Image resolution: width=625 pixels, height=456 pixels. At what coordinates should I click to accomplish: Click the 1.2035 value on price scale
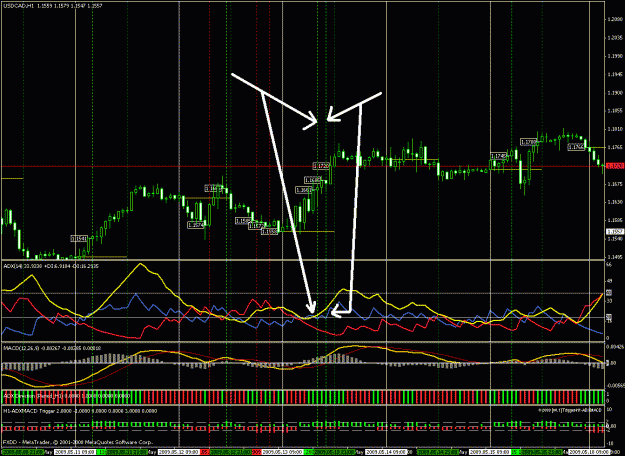pos(613,38)
